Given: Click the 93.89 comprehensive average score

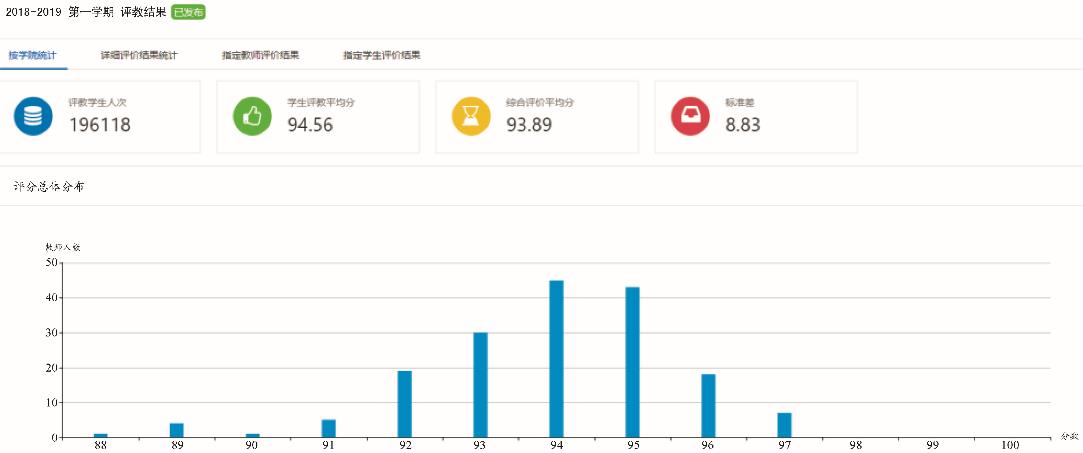Looking at the screenshot, I should [530, 125].
